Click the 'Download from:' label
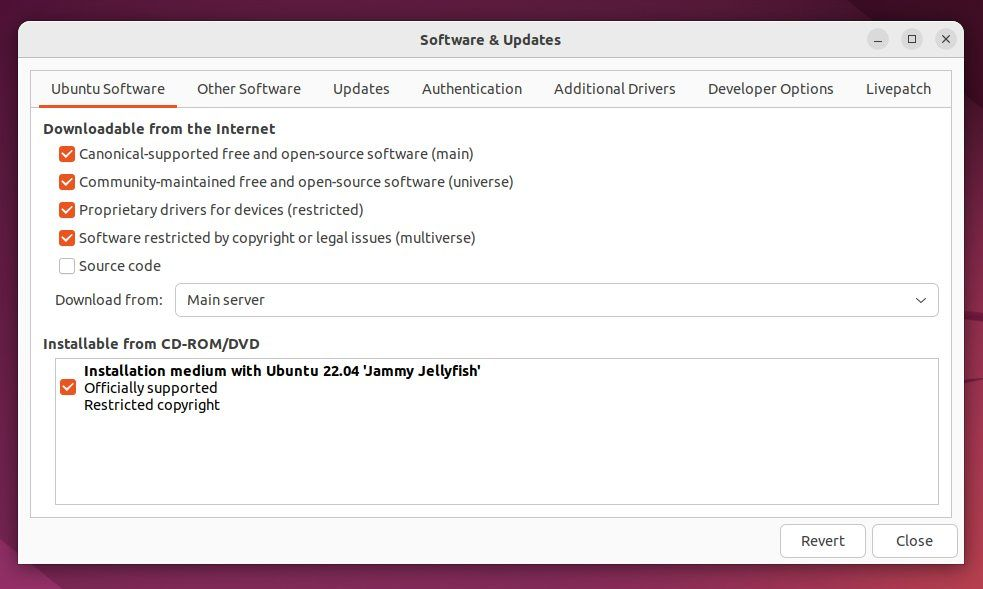The height and width of the screenshot is (589, 983). (x=109, y=300)
